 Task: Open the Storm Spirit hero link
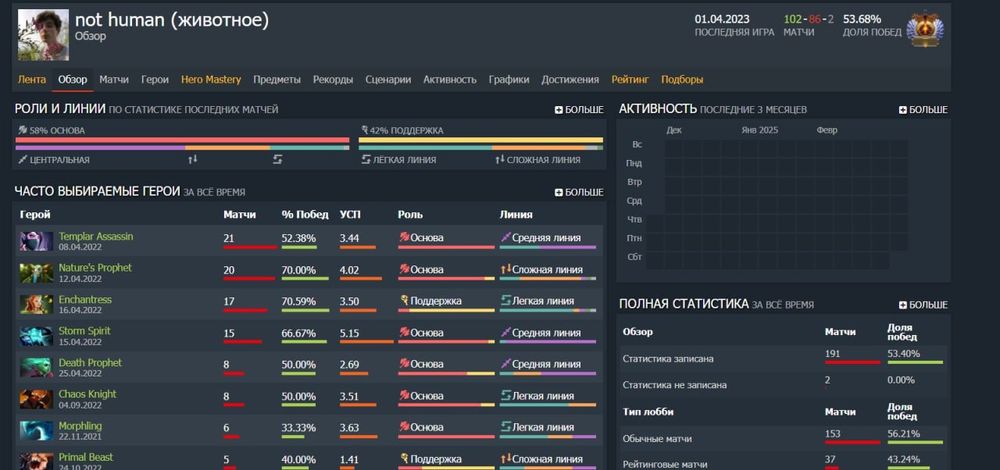[x=84, y=330]
